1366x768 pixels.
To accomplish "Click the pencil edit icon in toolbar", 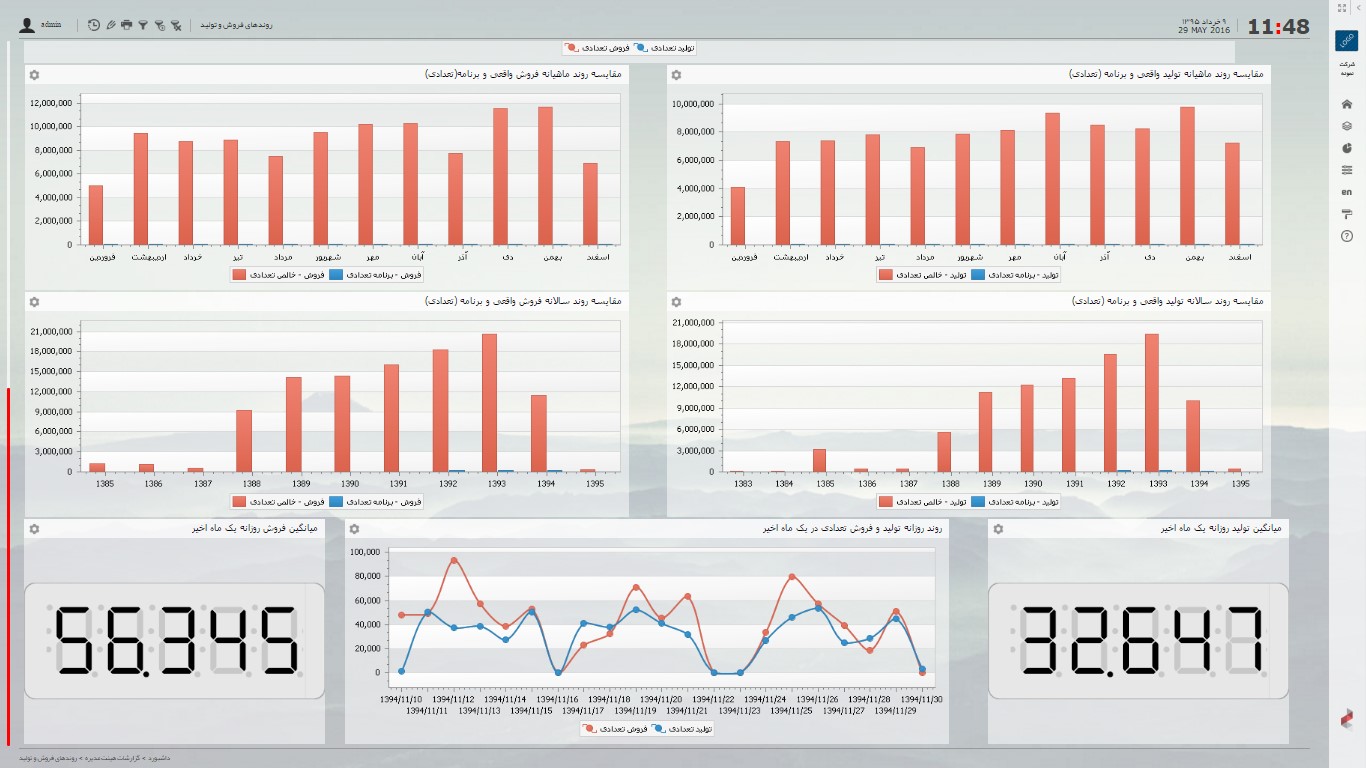I will pyautogui.click(x=110, y=25).
